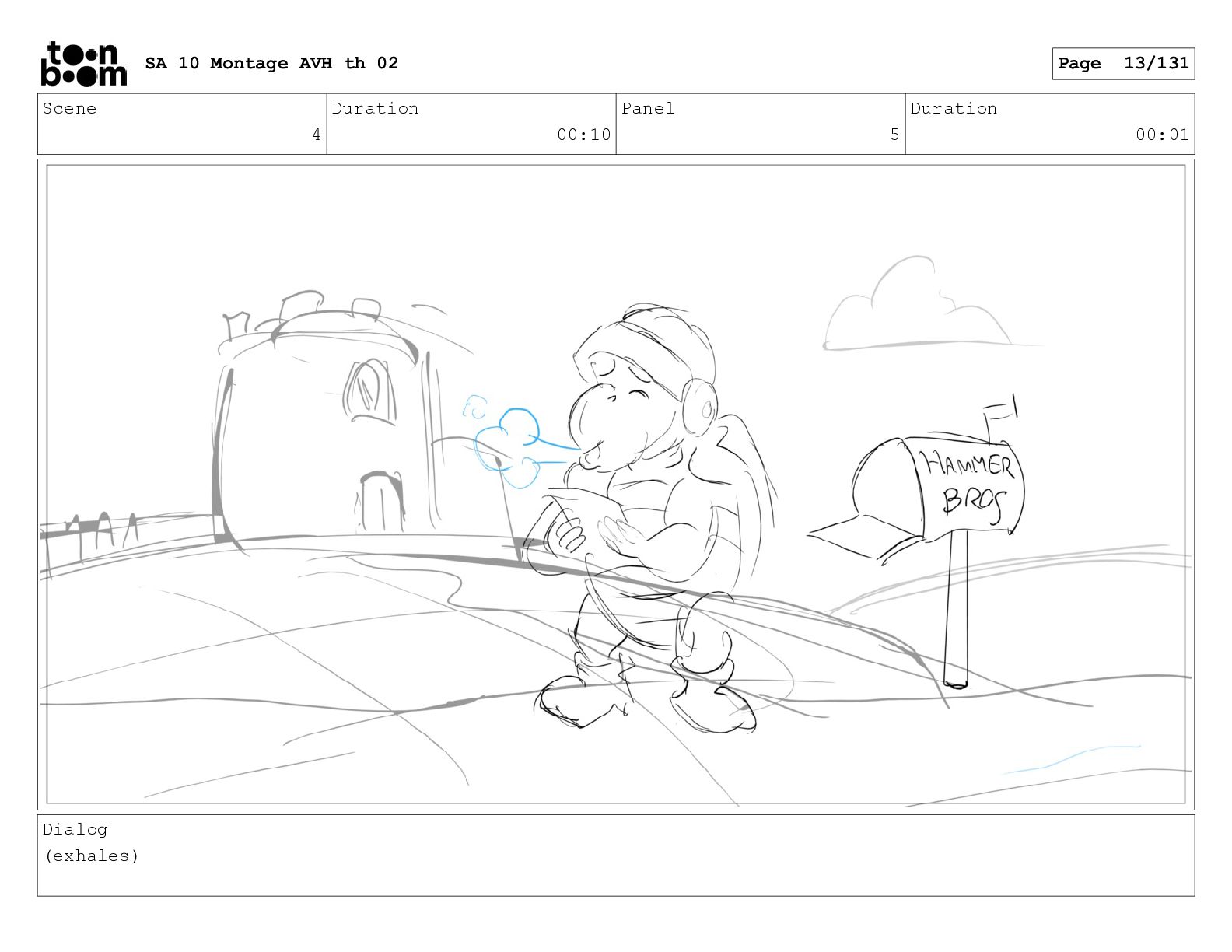Click the scene duration value '00:10'

(584, 135)
